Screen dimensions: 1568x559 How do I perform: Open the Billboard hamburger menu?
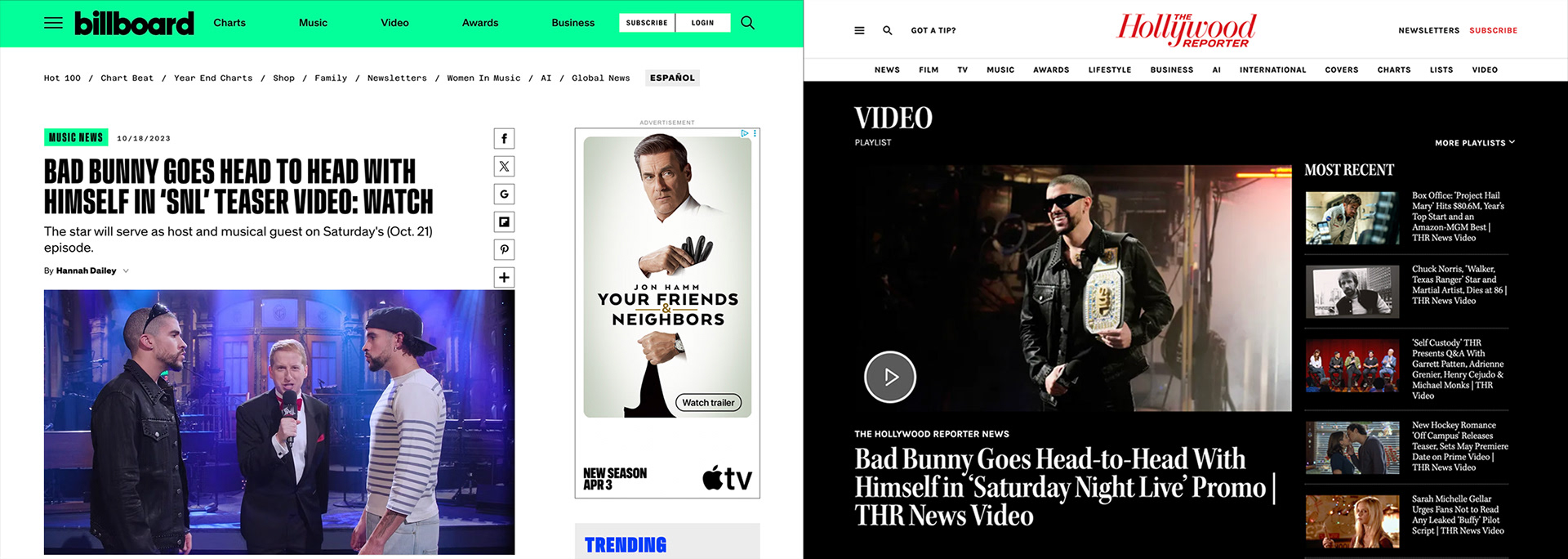click(53, 23)
